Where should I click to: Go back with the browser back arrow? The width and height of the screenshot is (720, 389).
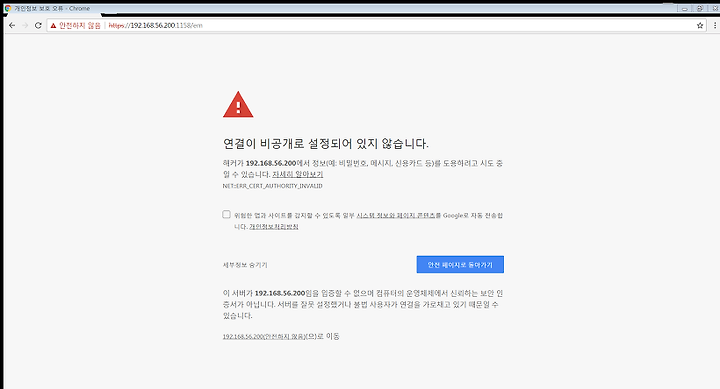pos(12,26)
